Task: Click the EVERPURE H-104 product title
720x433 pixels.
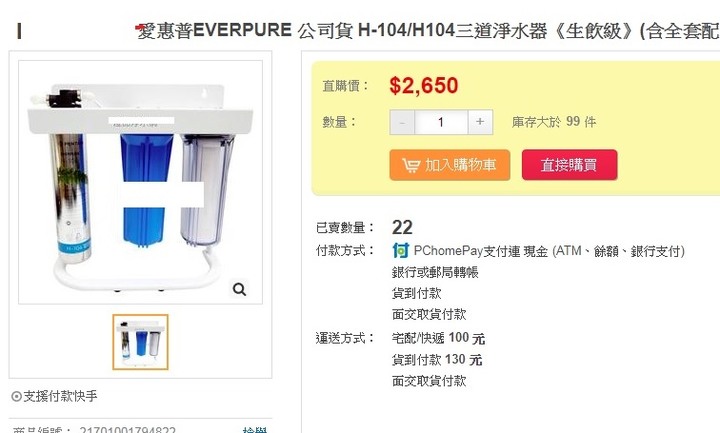Action: (x=428, y=31)
